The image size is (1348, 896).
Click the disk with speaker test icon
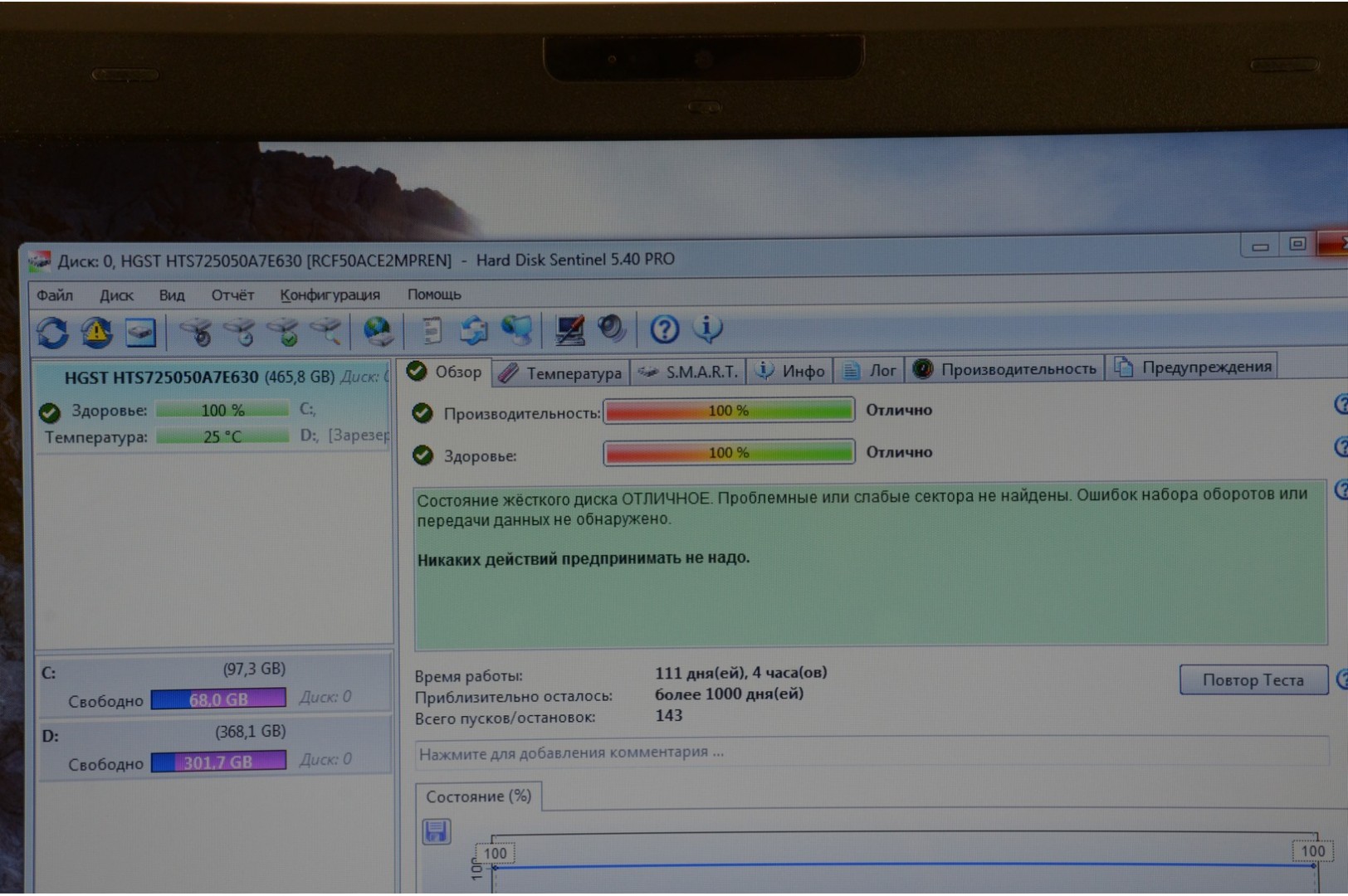click(197, 332)
